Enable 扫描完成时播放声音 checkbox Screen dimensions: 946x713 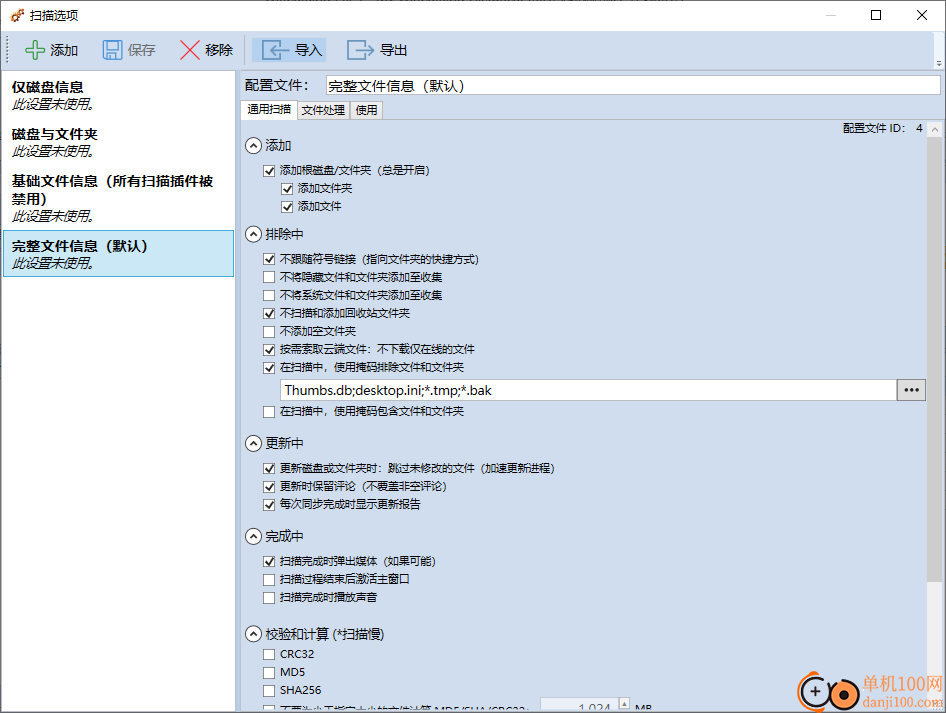click(x=269, y=598)
